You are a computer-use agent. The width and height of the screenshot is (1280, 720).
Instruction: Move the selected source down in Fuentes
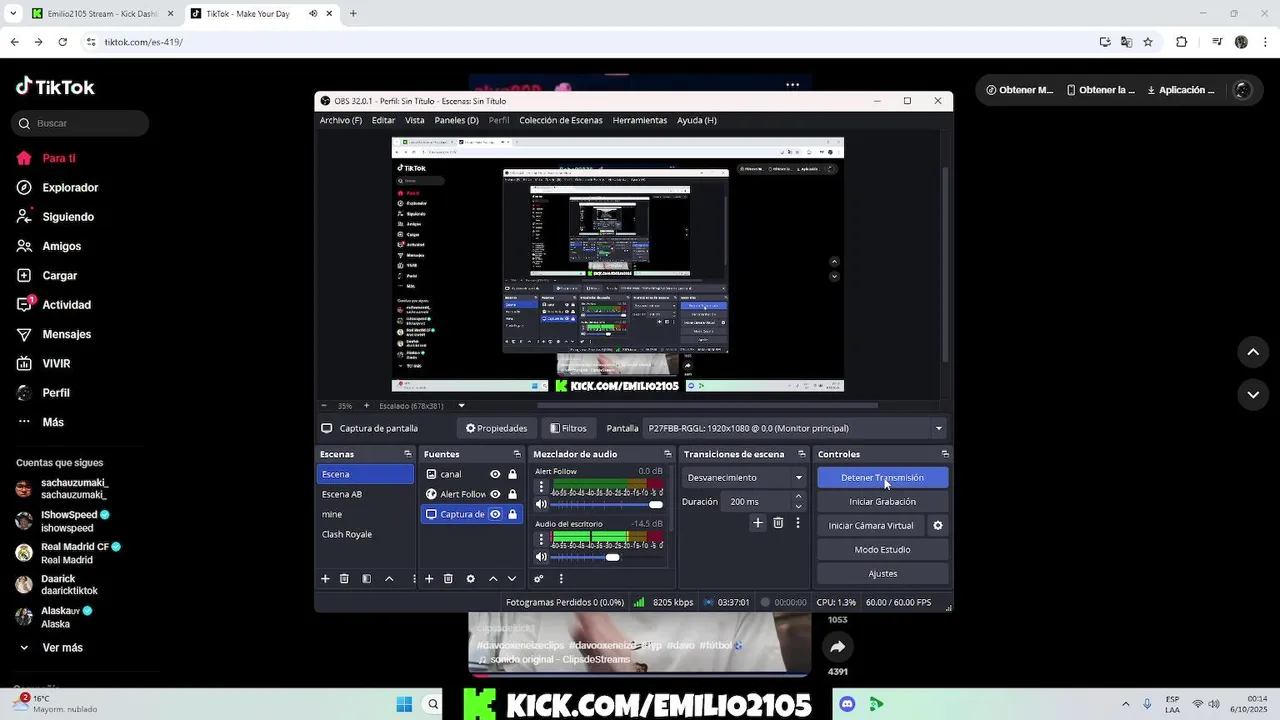512,579
